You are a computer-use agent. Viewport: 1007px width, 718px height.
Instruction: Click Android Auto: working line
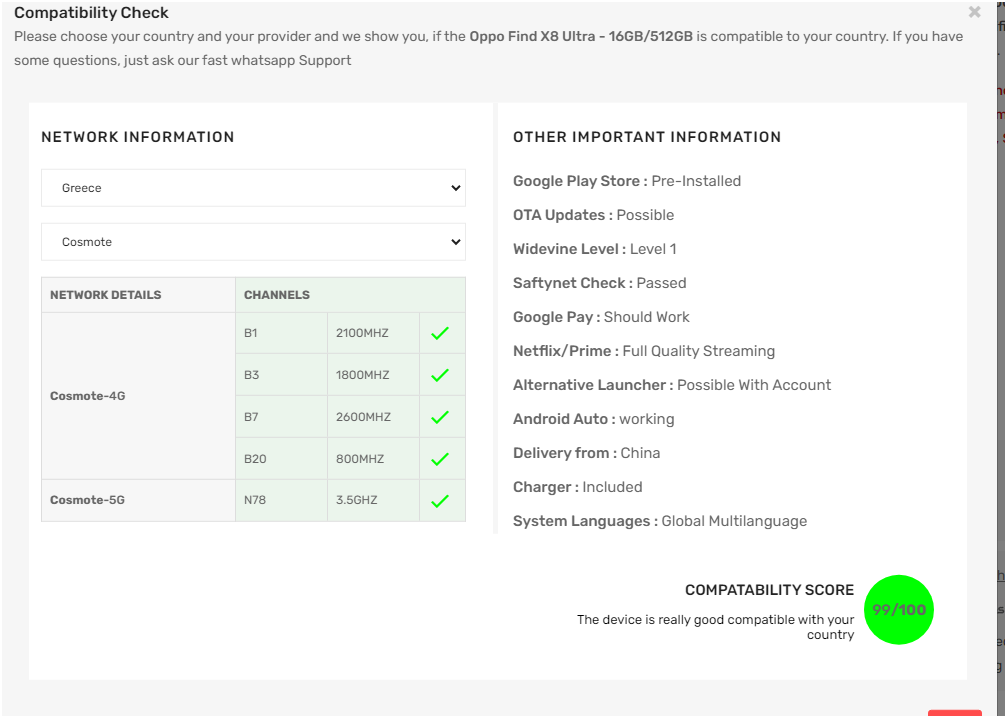click(593, 419)
